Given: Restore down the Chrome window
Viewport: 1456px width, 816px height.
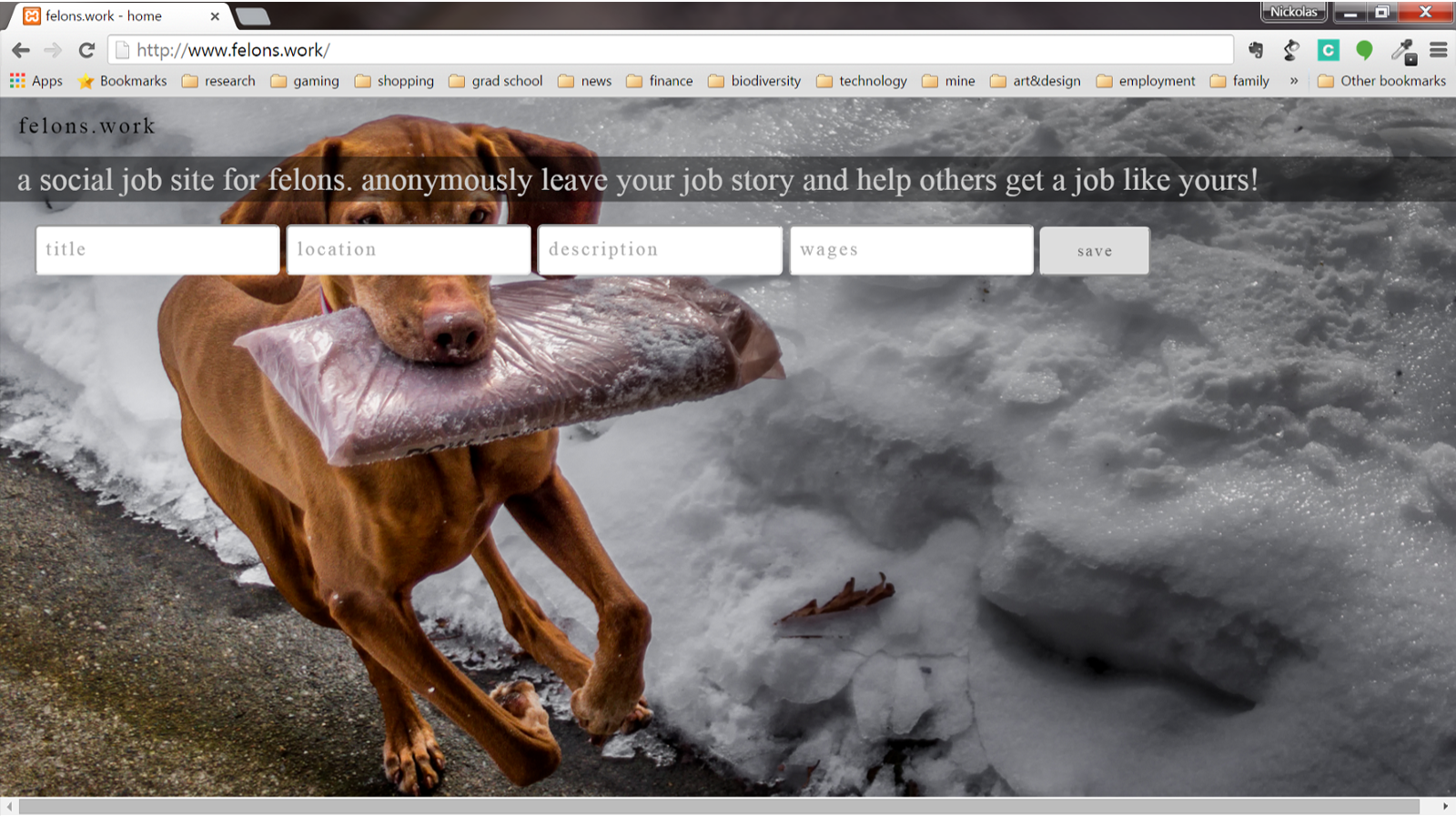Looking at the screenshot, I should [1381, 12].
